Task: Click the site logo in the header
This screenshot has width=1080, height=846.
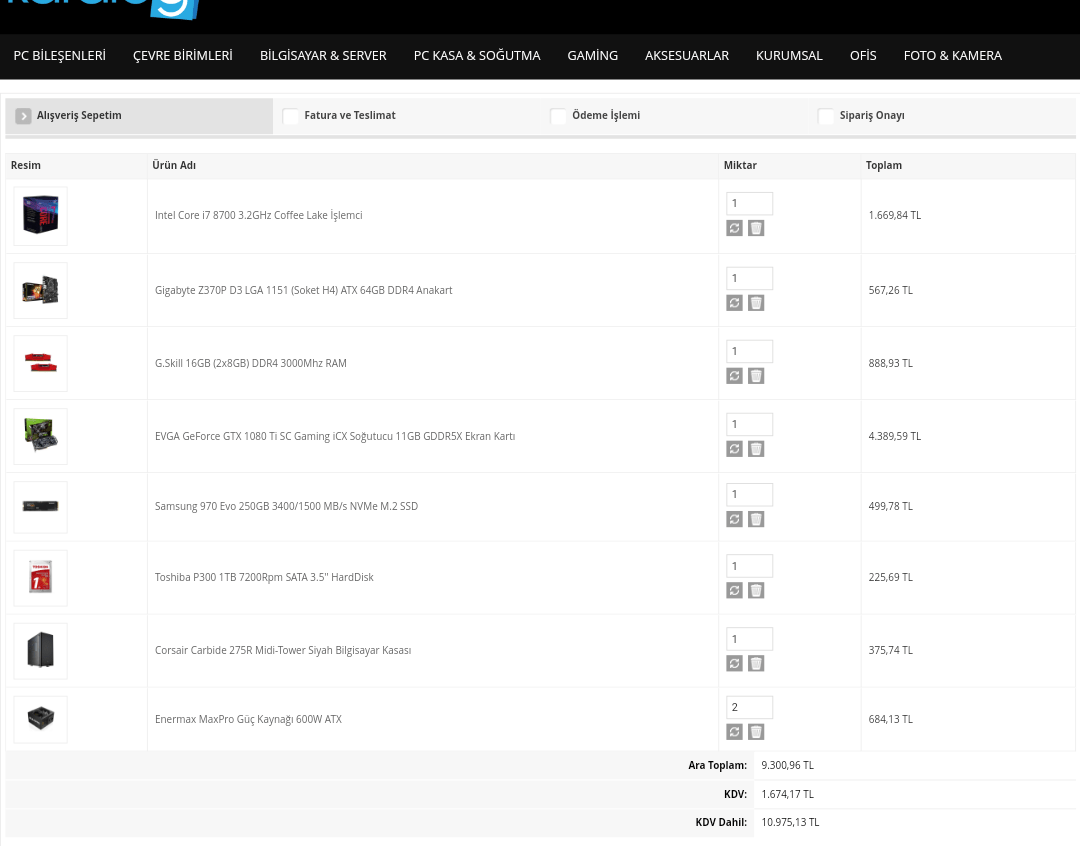Action: point(103,9)
